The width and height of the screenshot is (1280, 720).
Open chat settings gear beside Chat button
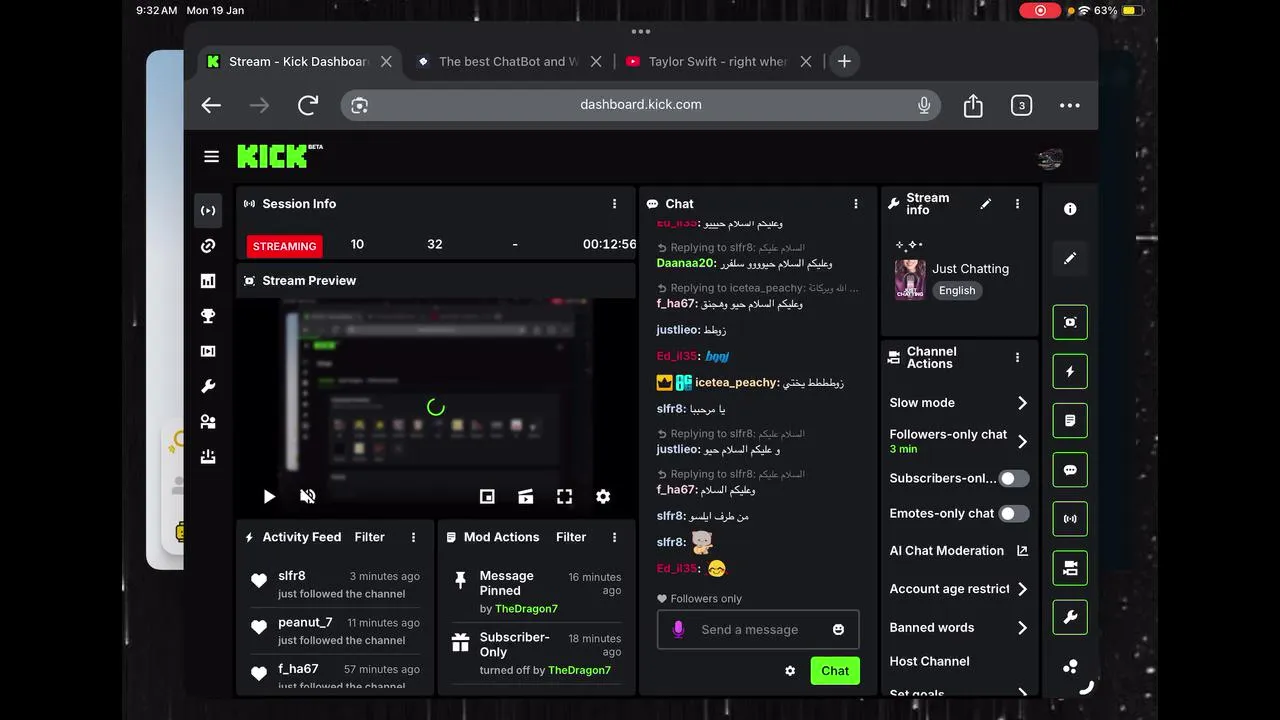pyautogui.click(x=790, y=671)
